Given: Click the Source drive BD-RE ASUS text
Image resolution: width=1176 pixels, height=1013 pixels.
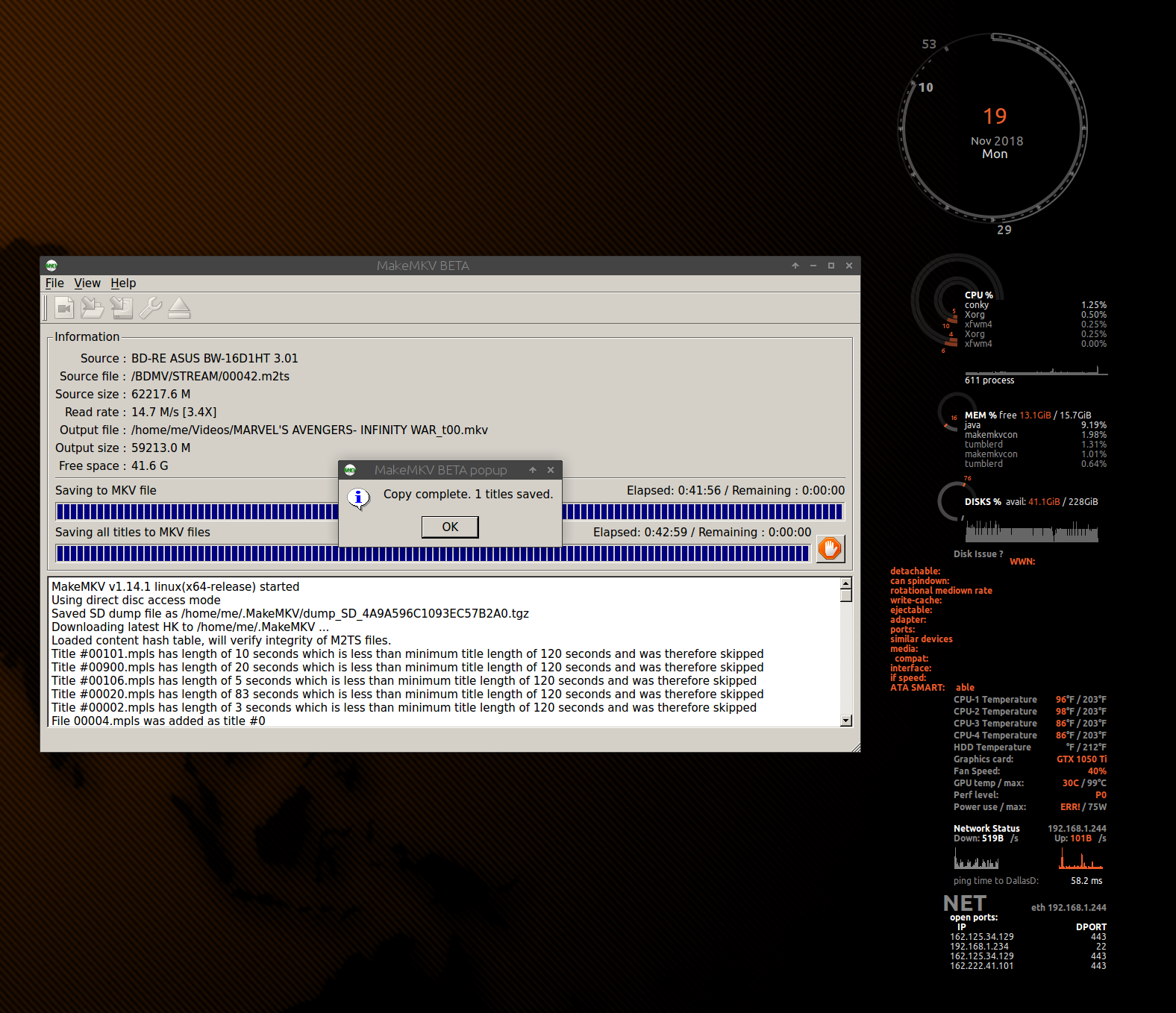Looking at the screenshot, I should (214, 358).
